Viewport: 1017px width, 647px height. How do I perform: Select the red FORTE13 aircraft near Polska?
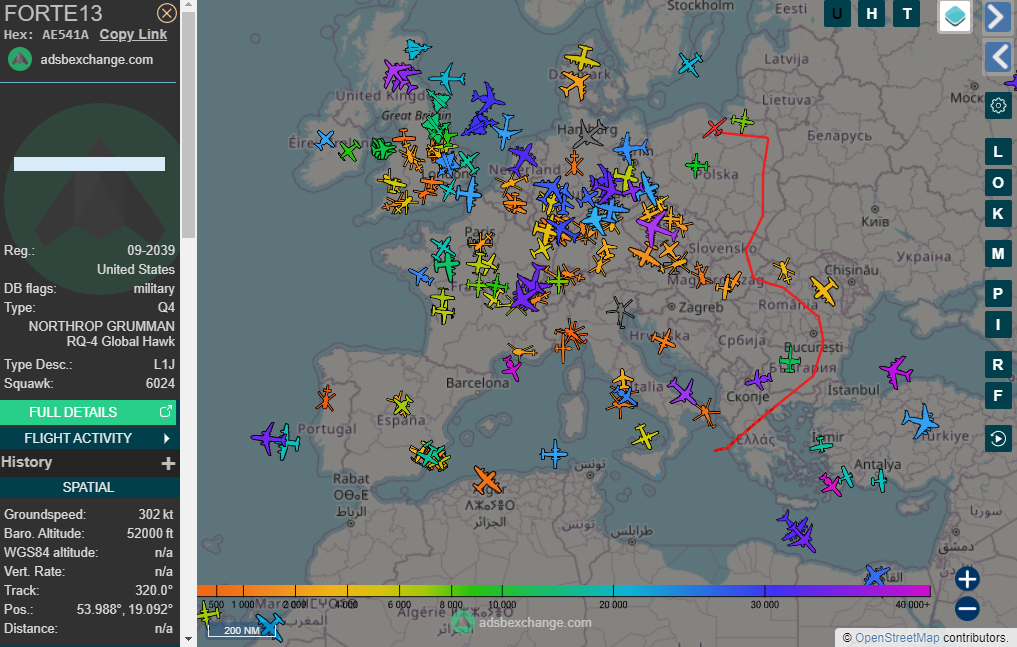pyautogui.click(x=714, y=128)
